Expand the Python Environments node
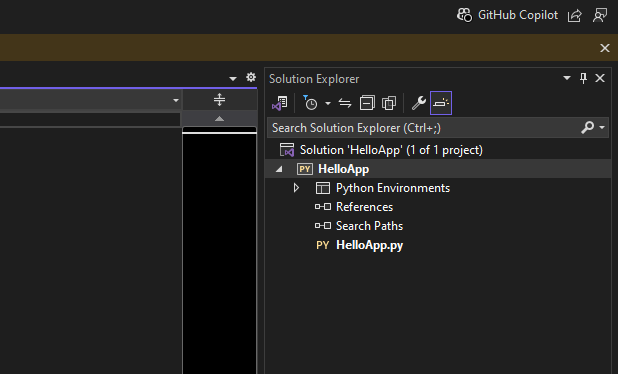This screenshot has width=618, height=374. [296, 188]
